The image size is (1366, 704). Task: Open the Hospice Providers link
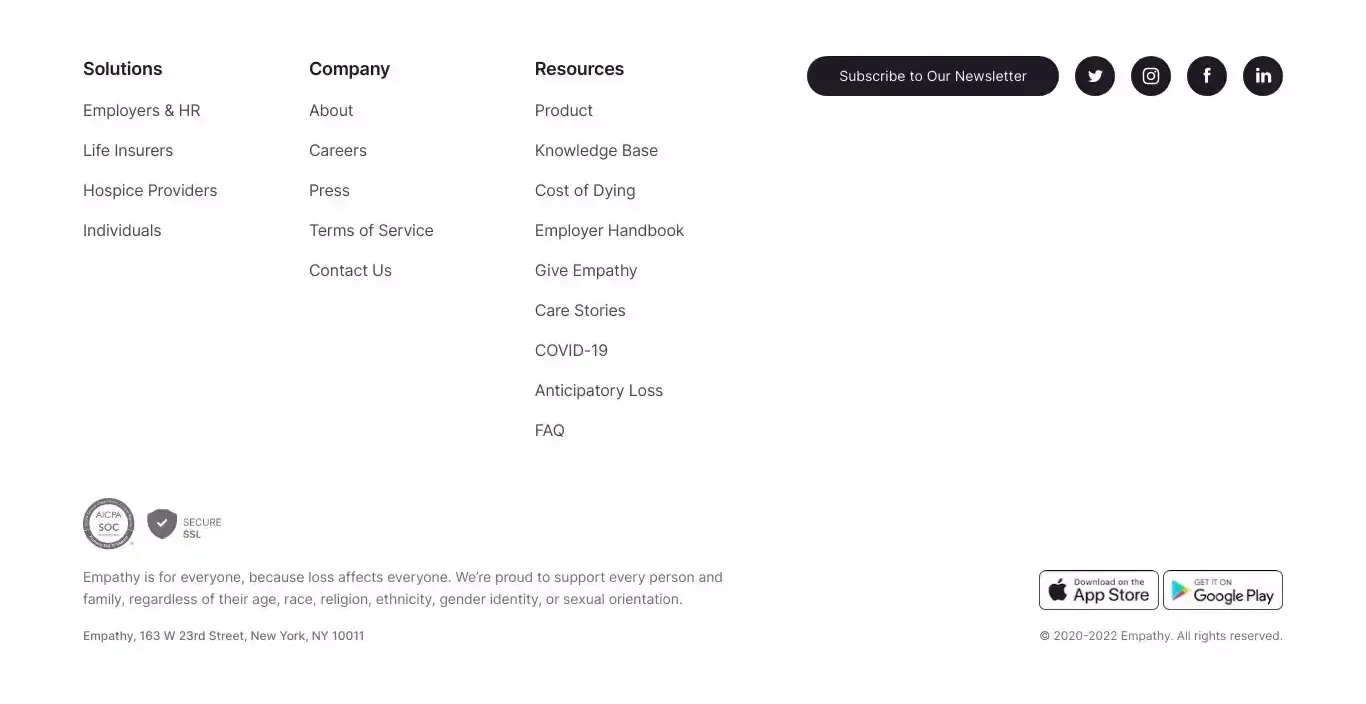tap(150, 190)
